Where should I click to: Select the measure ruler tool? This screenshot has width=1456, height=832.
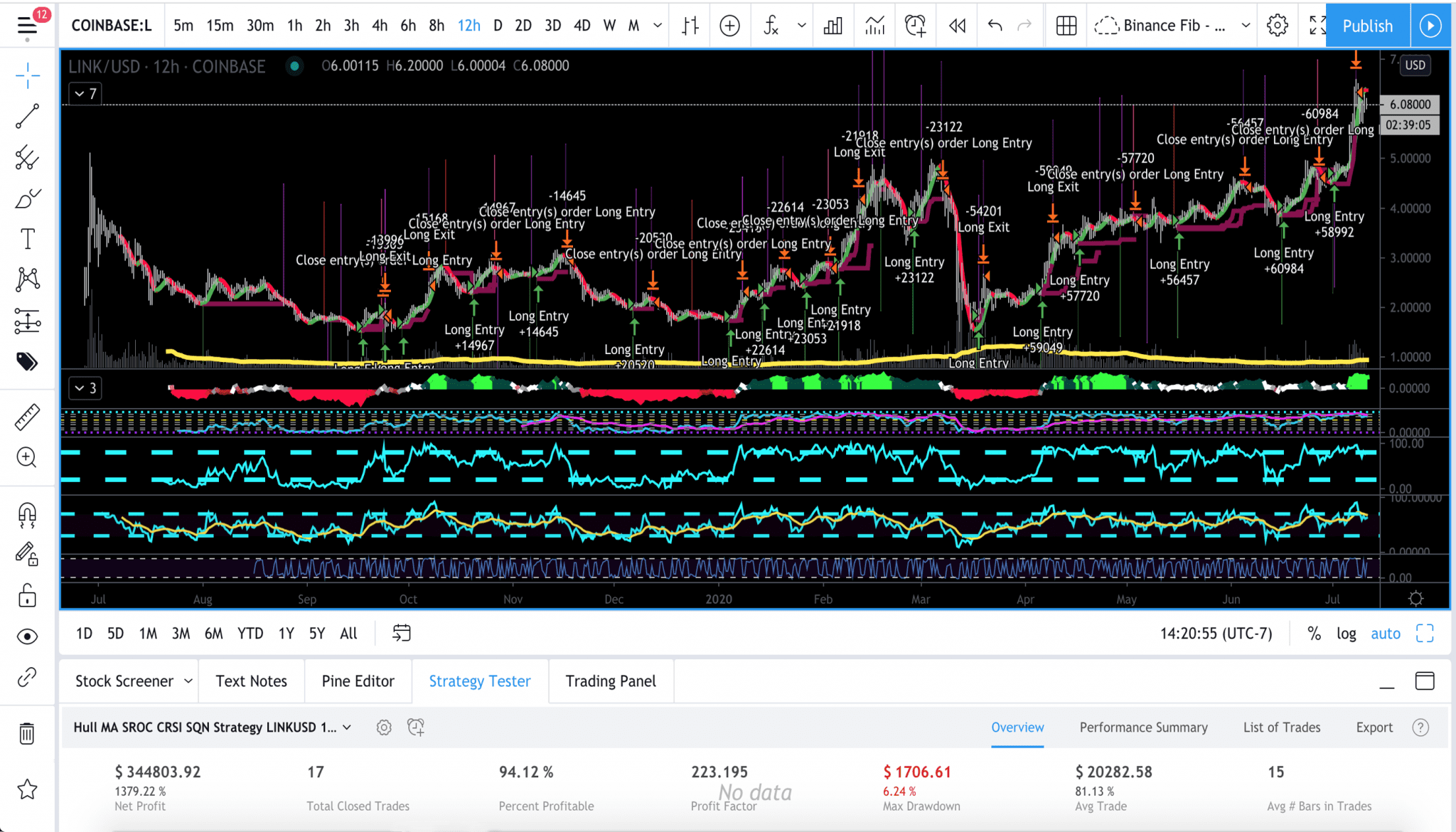click(x=27, y=417)
